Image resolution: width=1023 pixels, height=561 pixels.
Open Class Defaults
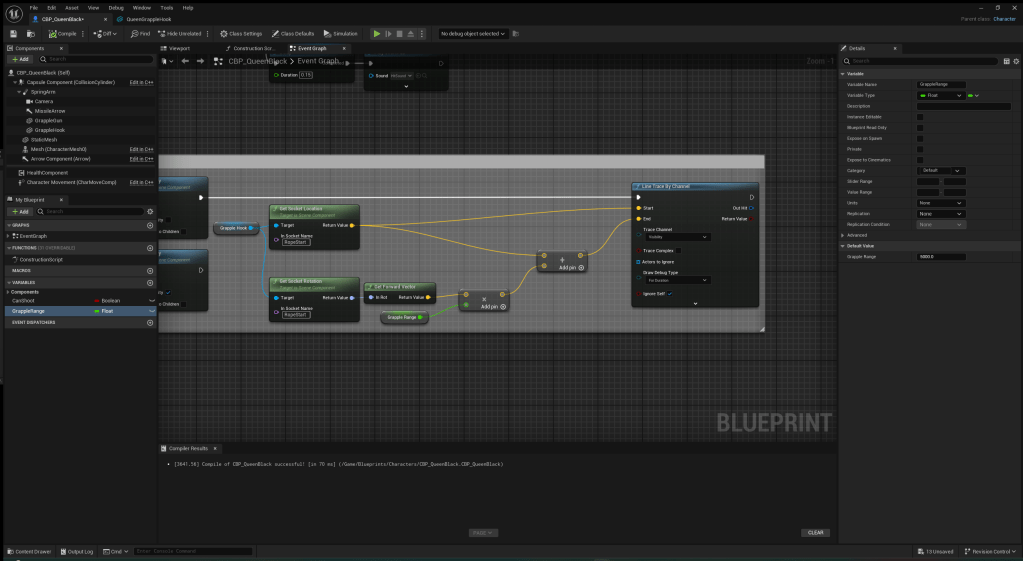[x=294, y=33]
